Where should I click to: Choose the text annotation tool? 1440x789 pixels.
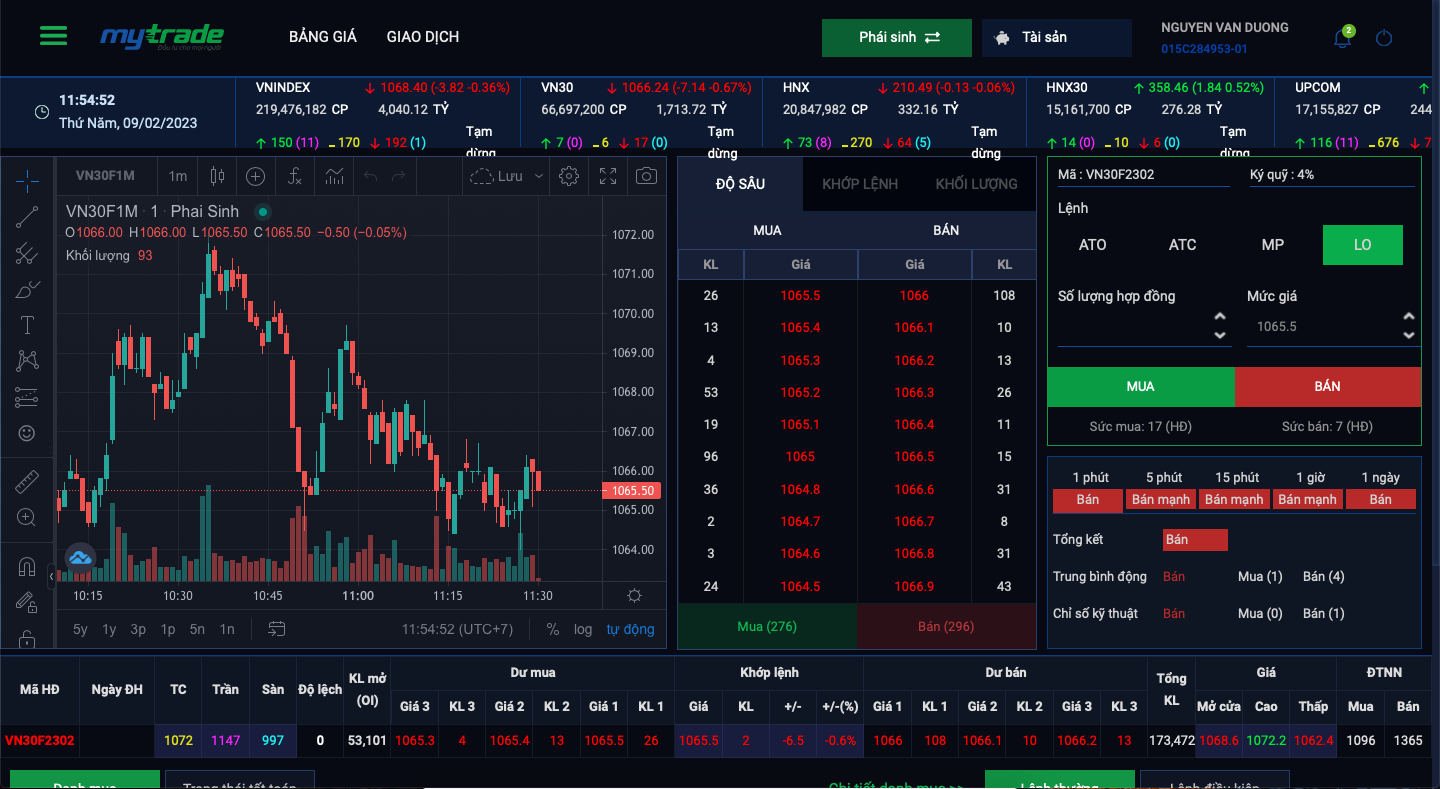click(x=27, y=325)
